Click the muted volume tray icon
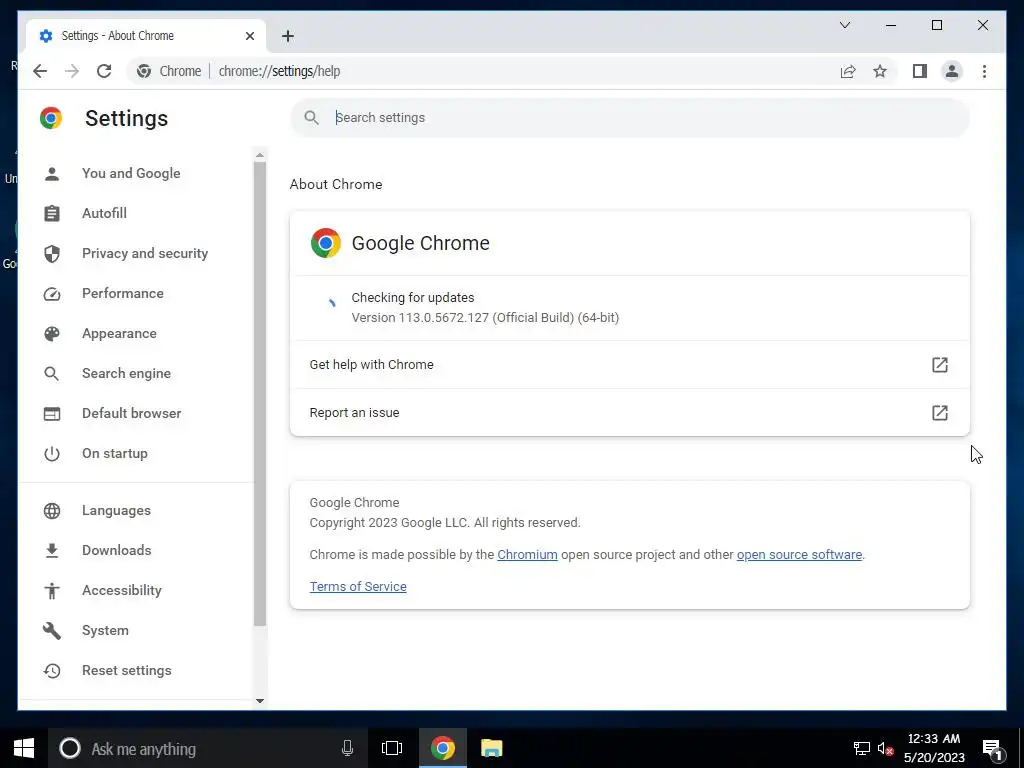The image size is (1024, 768). pos(886,748)
